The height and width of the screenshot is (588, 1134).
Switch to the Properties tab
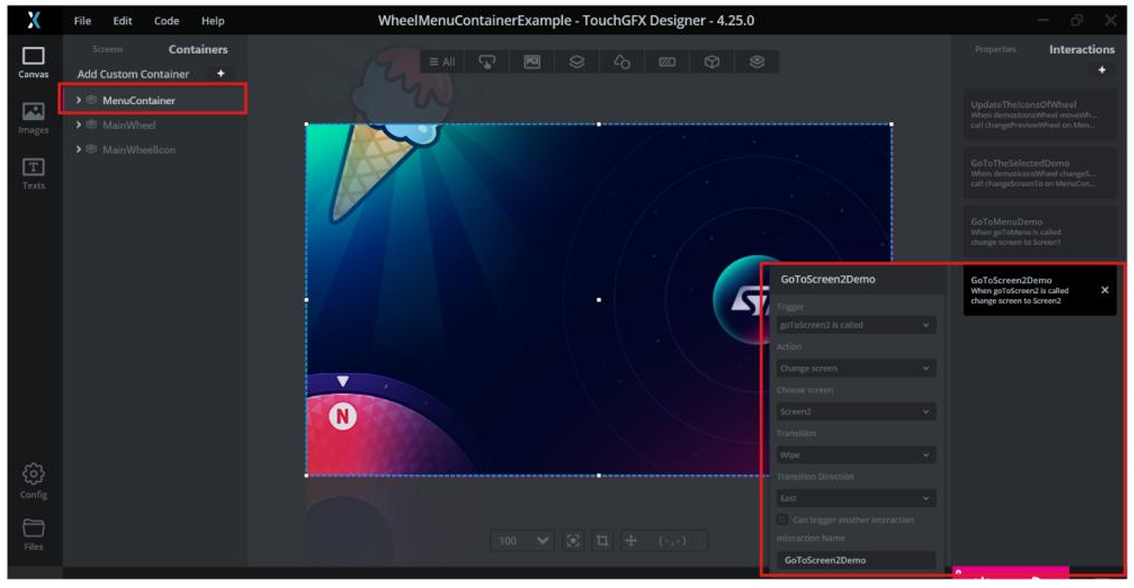click(995, 49)
